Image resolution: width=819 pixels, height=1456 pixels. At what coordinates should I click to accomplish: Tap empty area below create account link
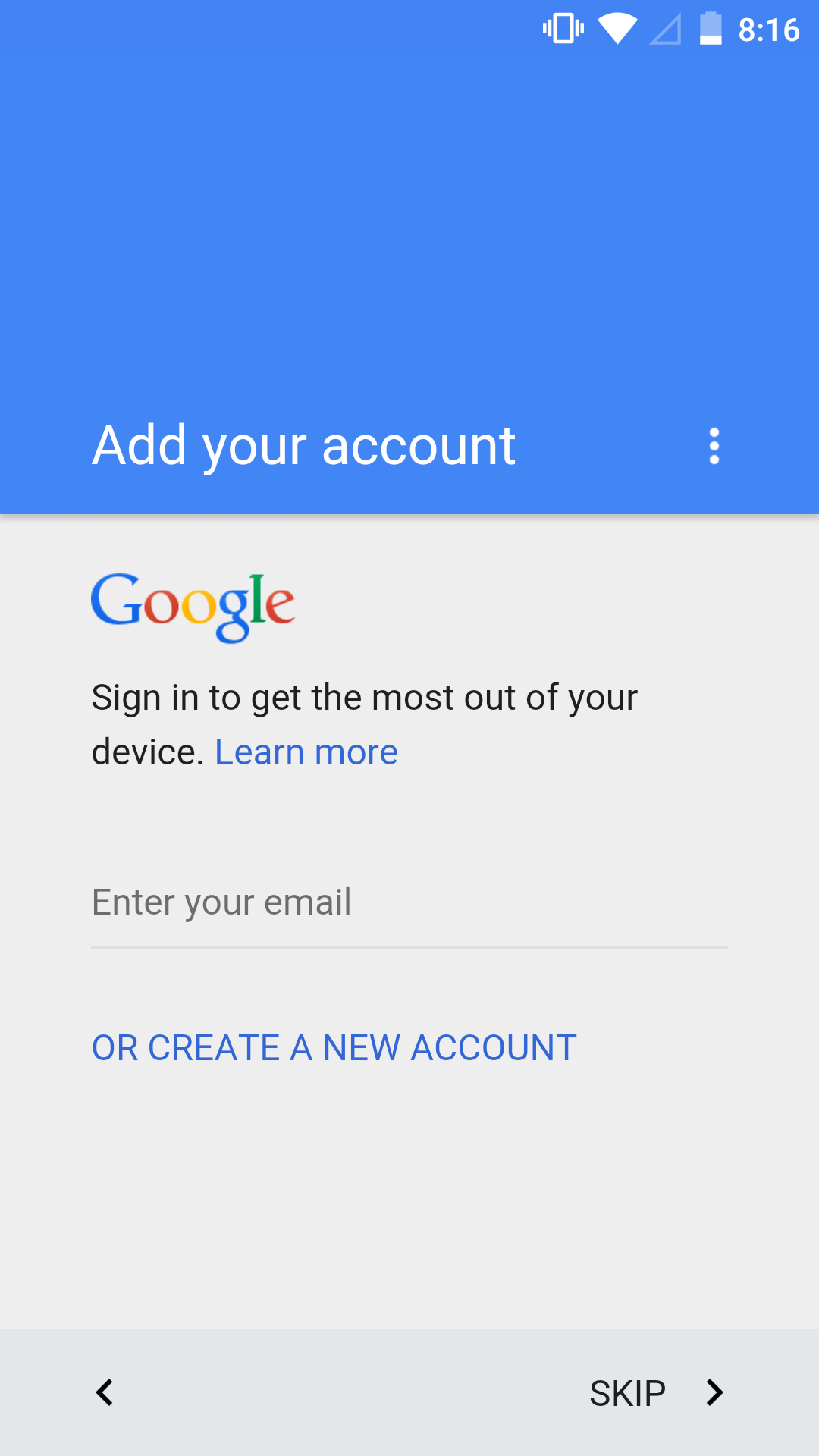(x=409, y=1198)
